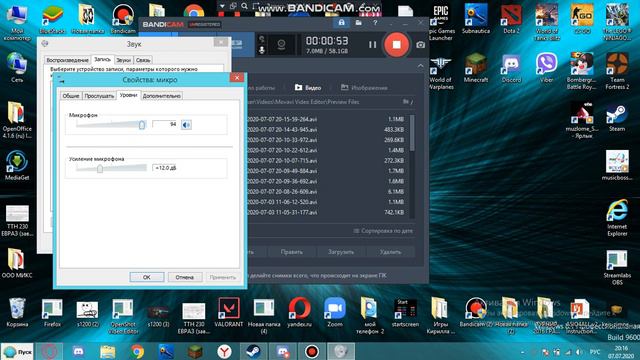Screen dimensions: 640x360
Task: Open the Minecraft desktop shortcut
Action: [476, 69]
